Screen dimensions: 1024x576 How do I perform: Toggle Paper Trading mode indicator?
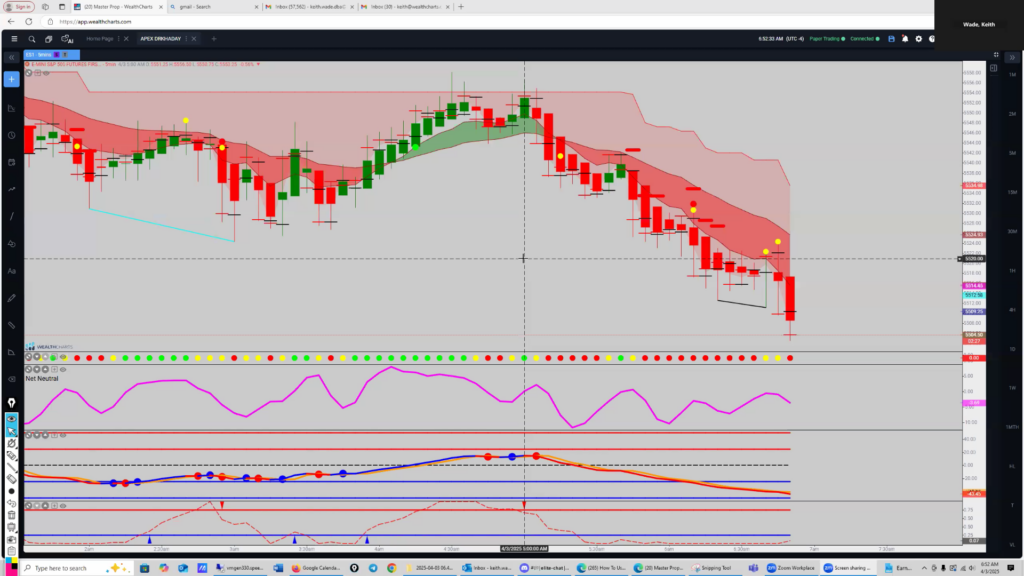click(827, 39)
